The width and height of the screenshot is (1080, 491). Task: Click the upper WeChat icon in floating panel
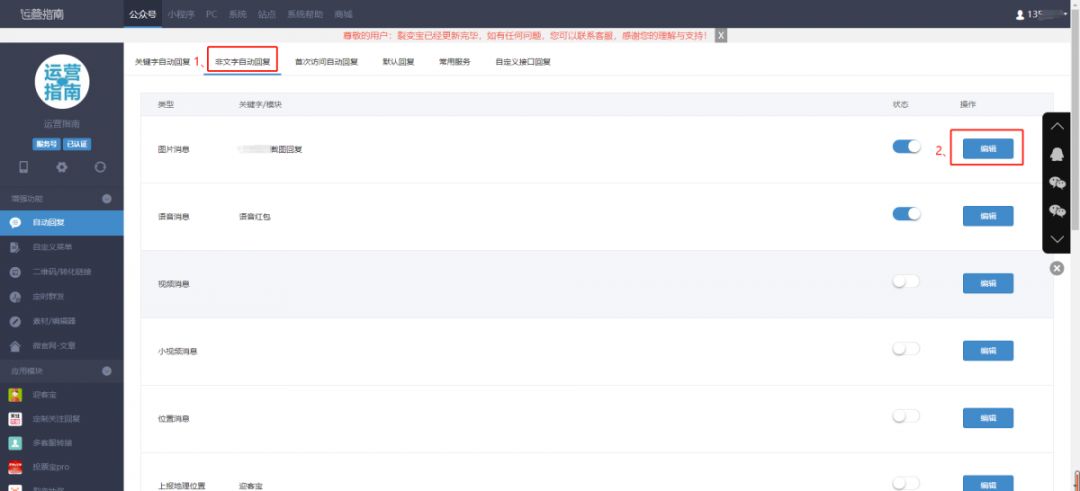coord(1057,182)
